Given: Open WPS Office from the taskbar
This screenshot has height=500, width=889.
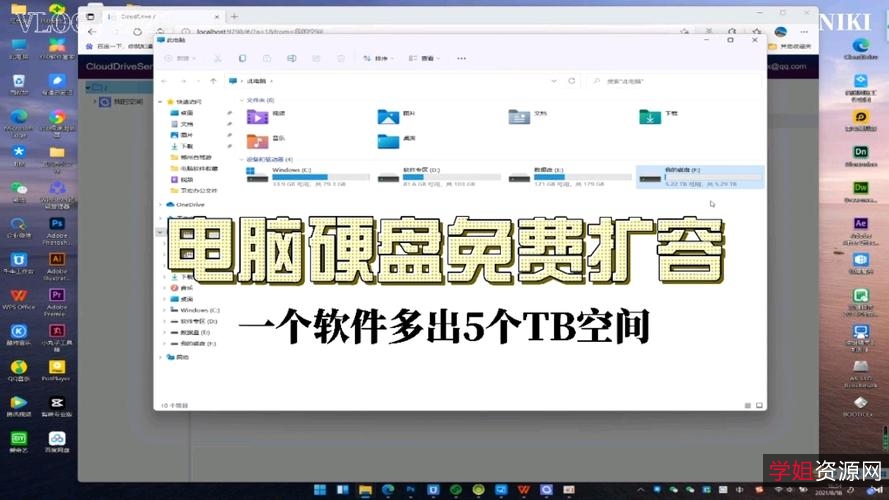Looking at the screenshot, I should click(524, 490).
